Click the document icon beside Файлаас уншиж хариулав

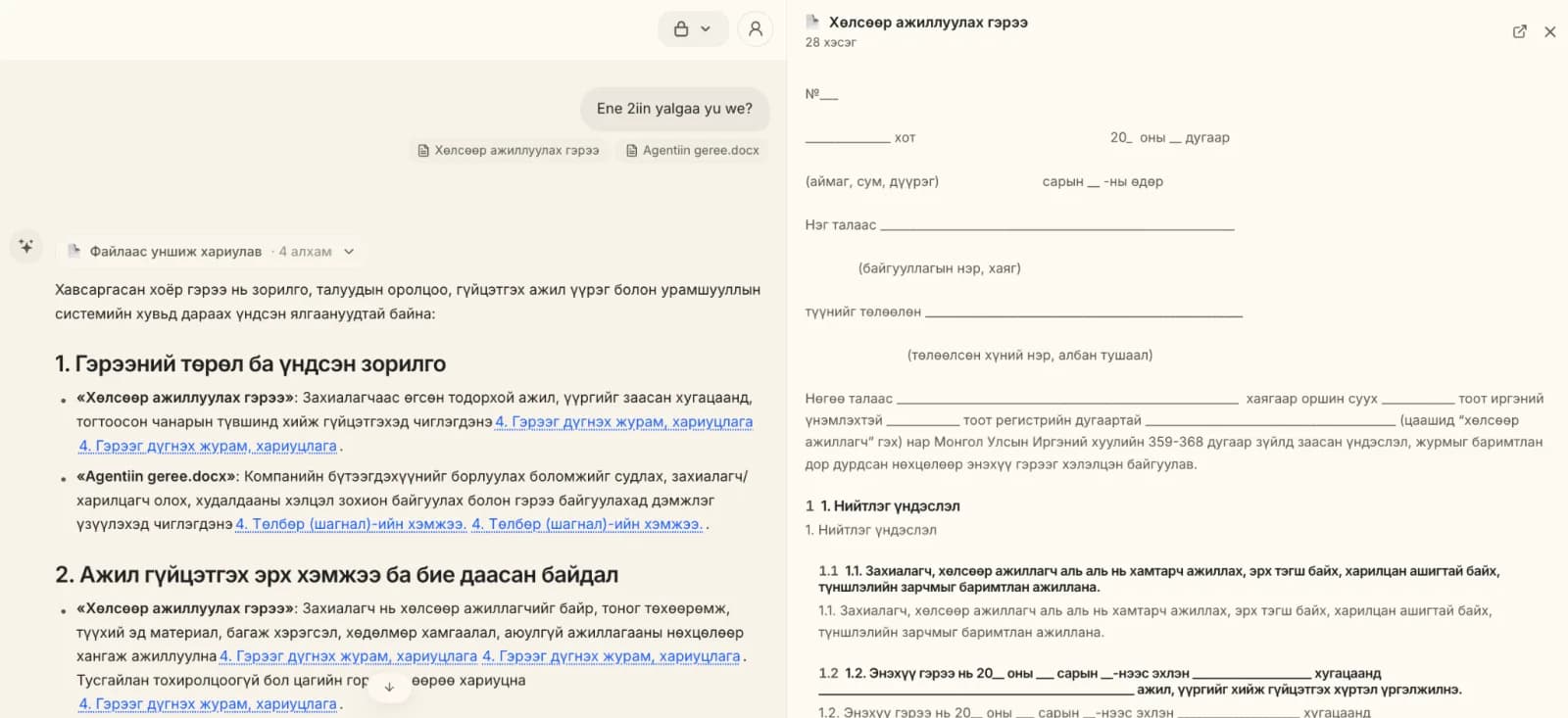coord(73,251)
